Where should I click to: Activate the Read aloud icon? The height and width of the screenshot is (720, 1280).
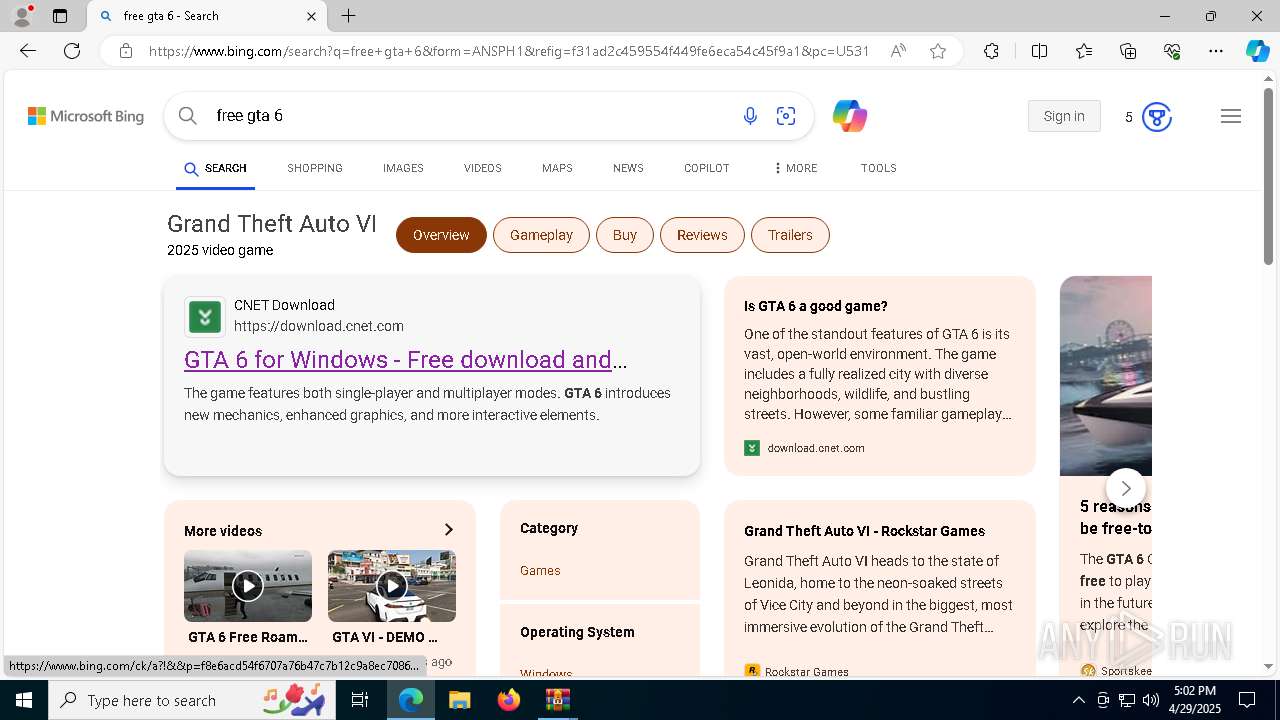click(898, 51)
